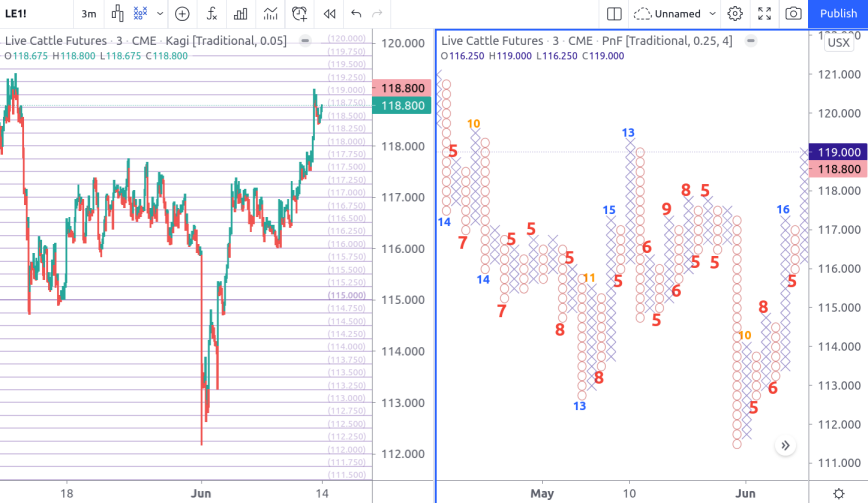The height and width of the screenshot is (503, 868).
Task: Take a chart snapshot with camera icon
Action: click(x=793, y=14)
